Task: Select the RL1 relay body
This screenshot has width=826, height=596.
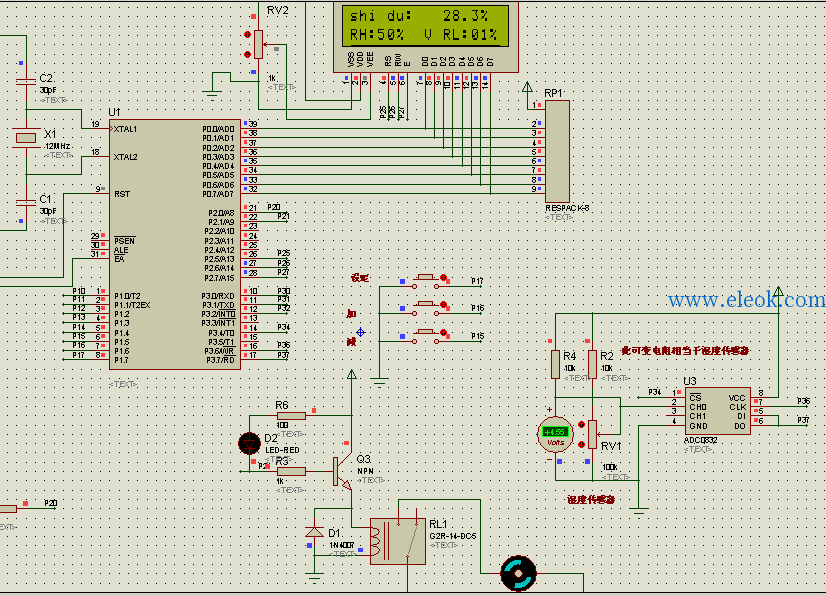Action: [398, 541]
